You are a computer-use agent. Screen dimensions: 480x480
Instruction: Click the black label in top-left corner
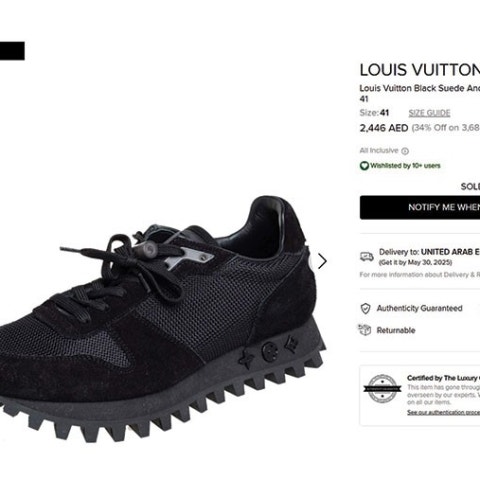(12, 51)
